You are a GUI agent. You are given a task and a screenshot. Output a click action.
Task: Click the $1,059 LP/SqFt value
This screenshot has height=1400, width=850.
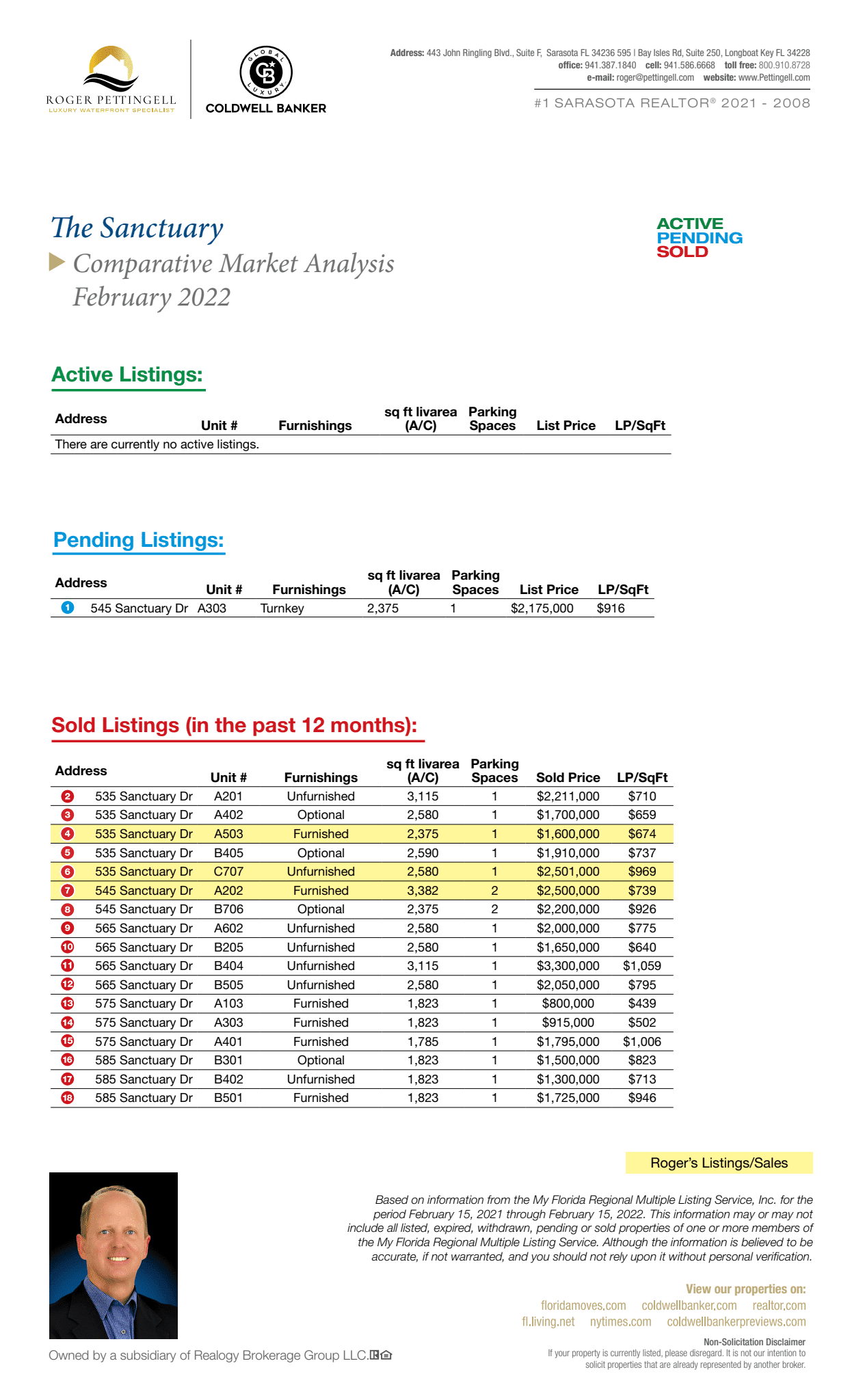coord(642,966)
